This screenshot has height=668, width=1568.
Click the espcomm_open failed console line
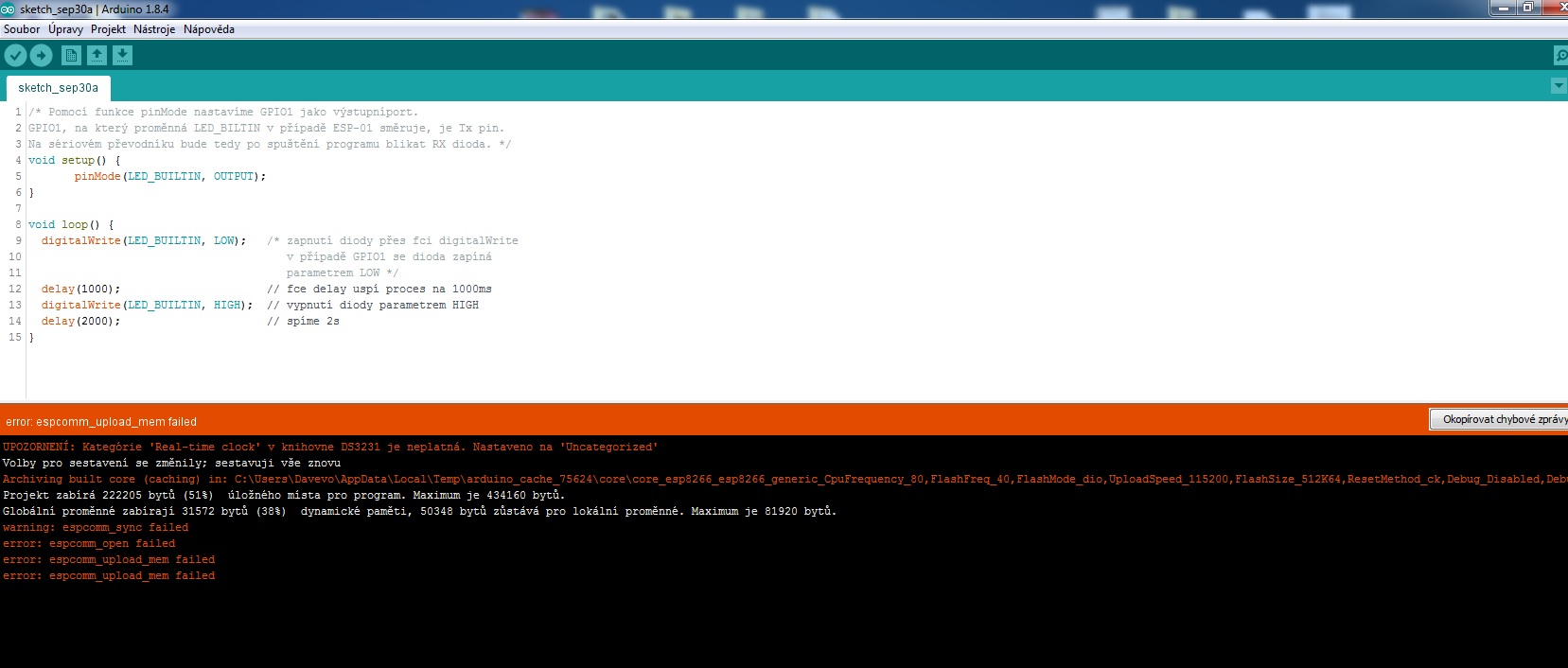click(x=89, y=543)
